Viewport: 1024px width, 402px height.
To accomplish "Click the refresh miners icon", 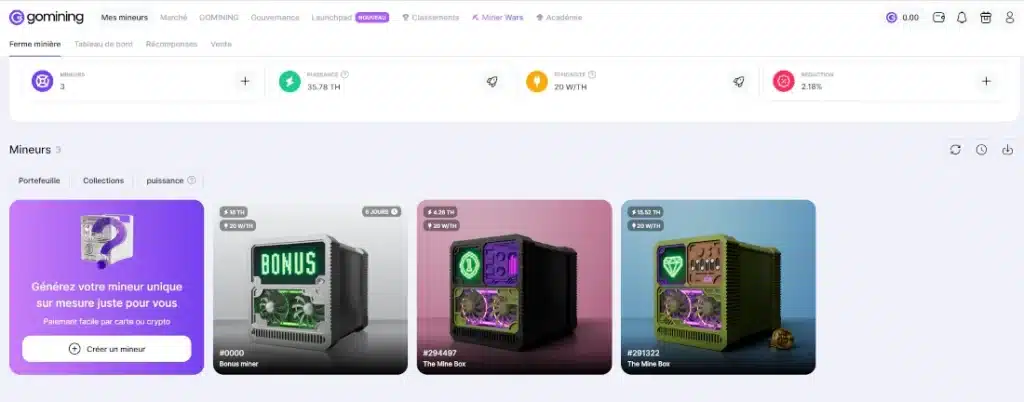I will pos(955,149).
